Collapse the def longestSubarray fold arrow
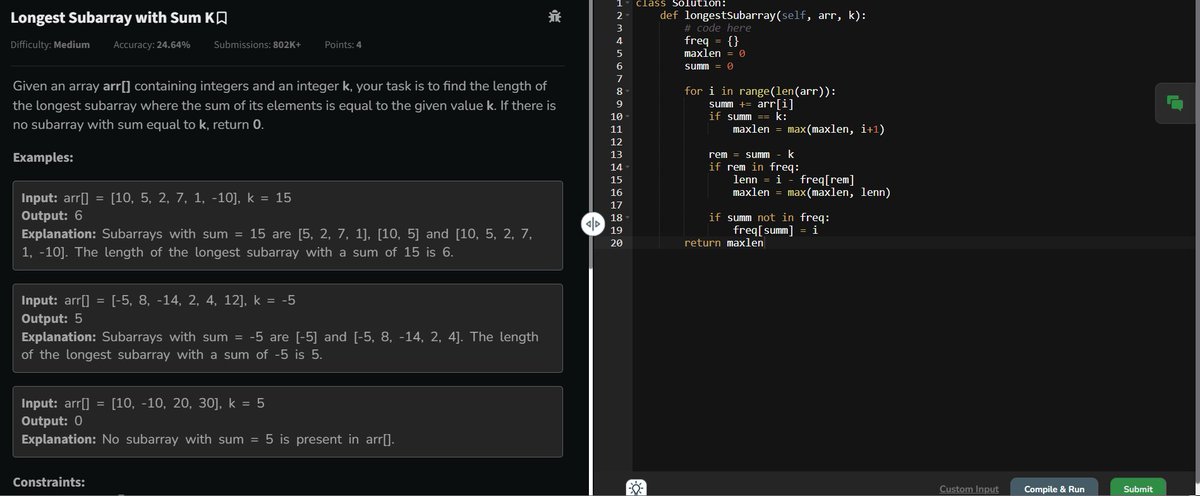The width and height of the screenshot is (1200, 496). (629, 16)
